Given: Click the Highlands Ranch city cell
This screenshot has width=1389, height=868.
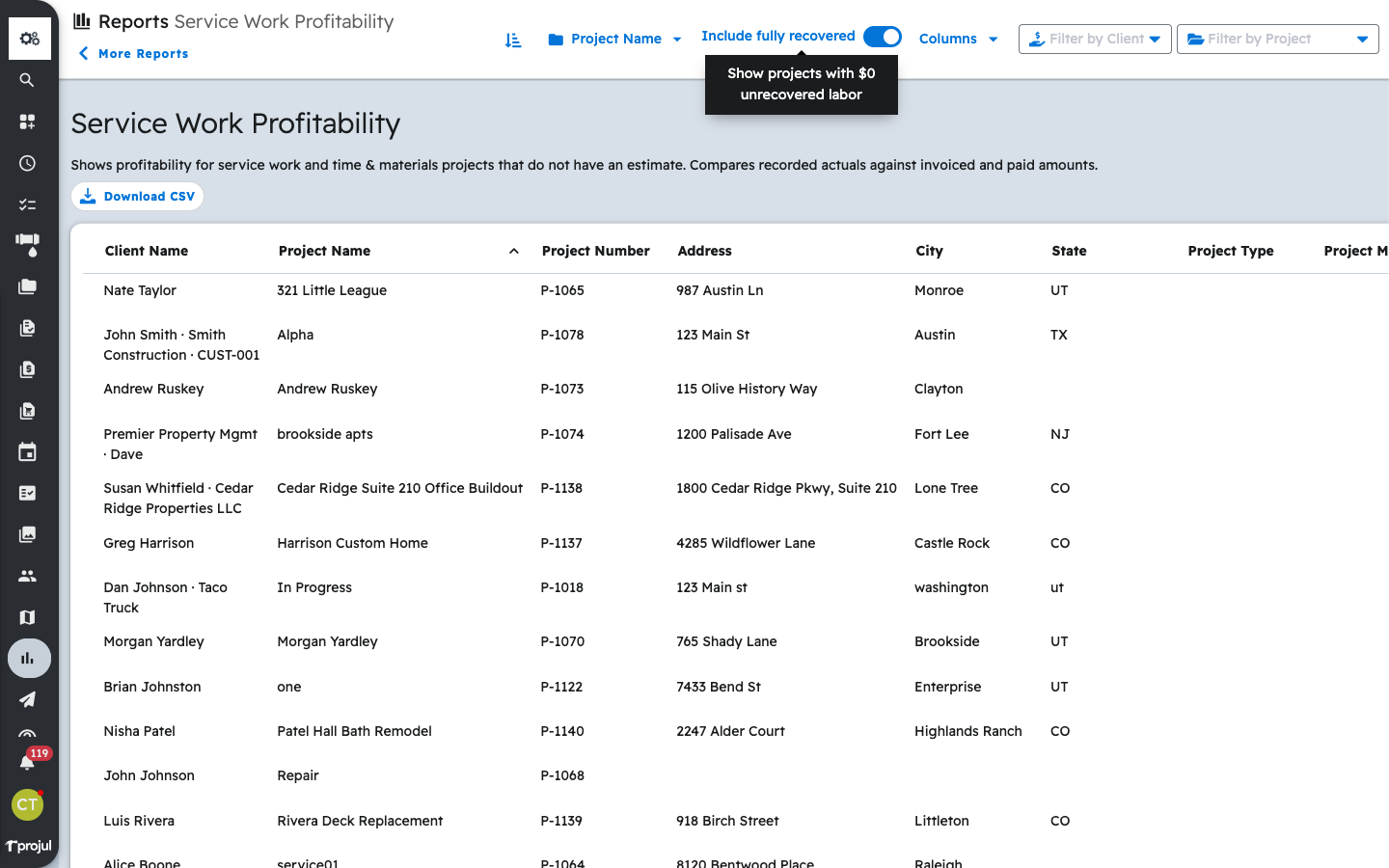Looking at the screenshot, I should pos(967,731).
